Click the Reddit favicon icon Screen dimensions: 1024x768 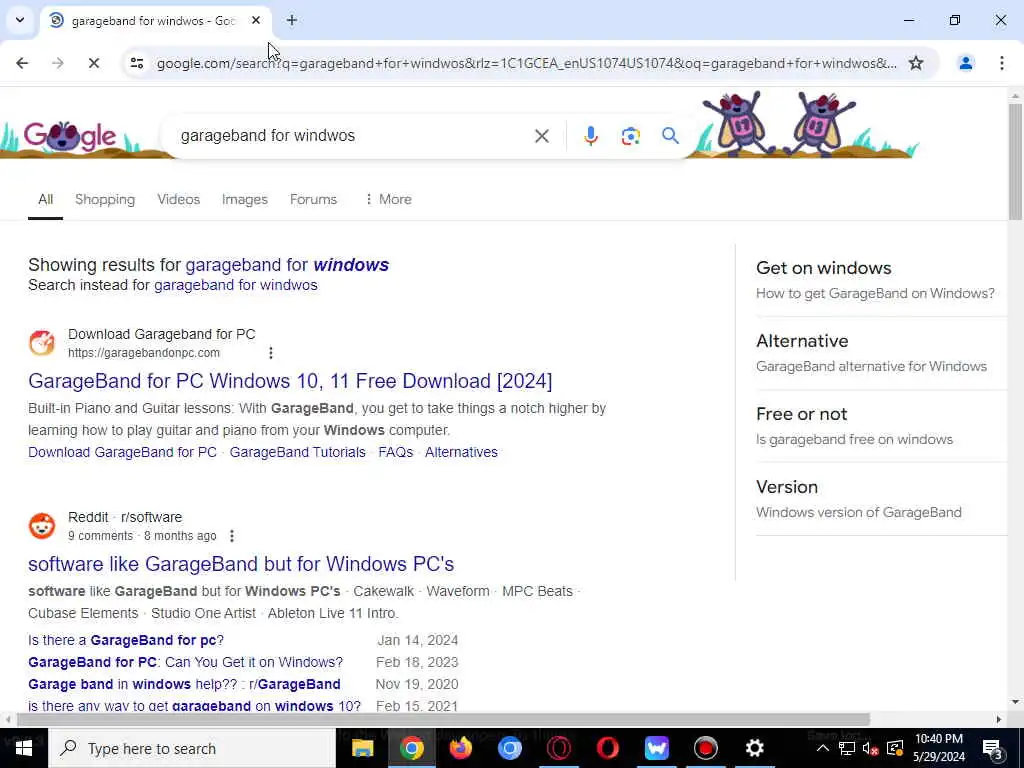point(42,526)
